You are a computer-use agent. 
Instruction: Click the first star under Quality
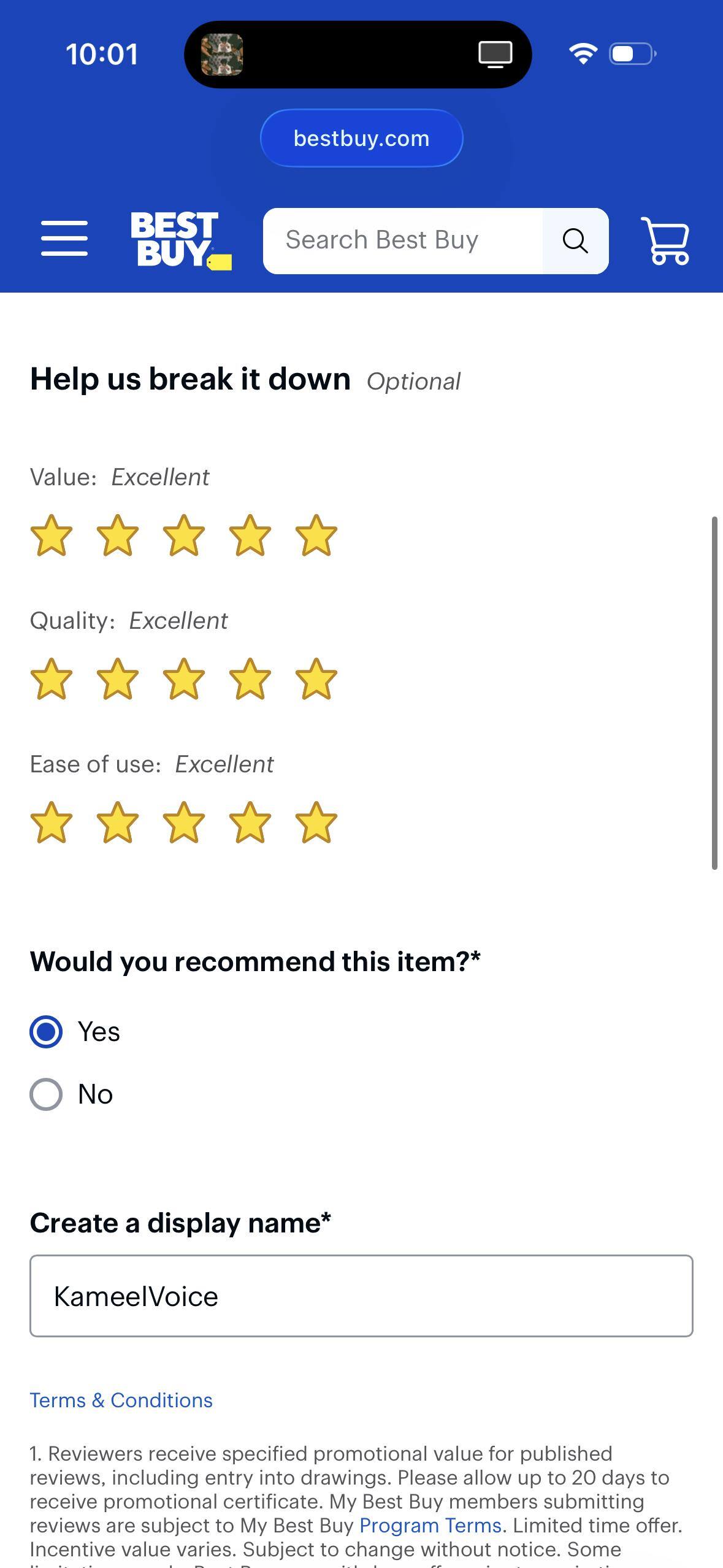click(52, 678)
